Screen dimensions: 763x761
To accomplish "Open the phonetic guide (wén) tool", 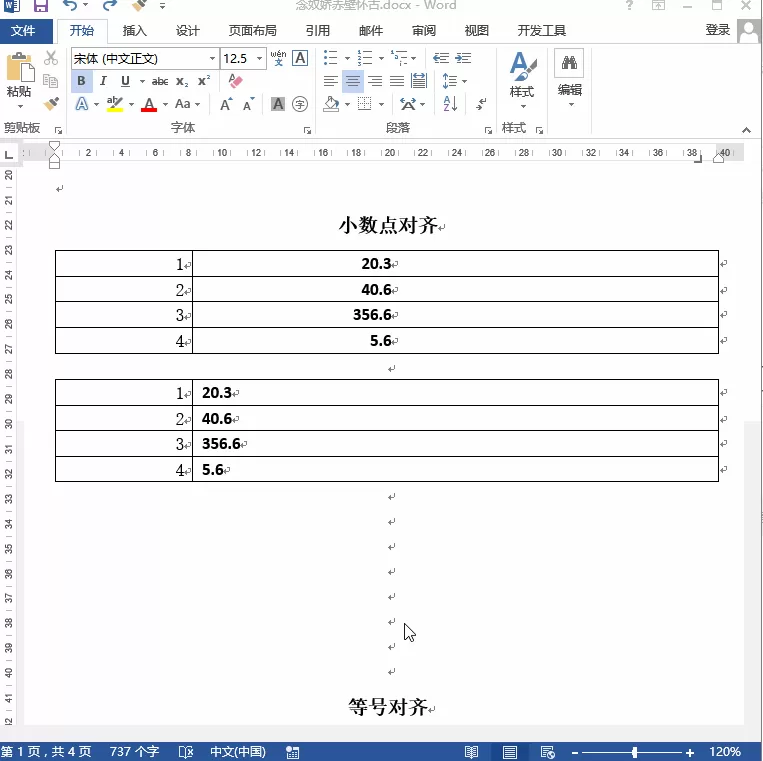I will 278,58.
